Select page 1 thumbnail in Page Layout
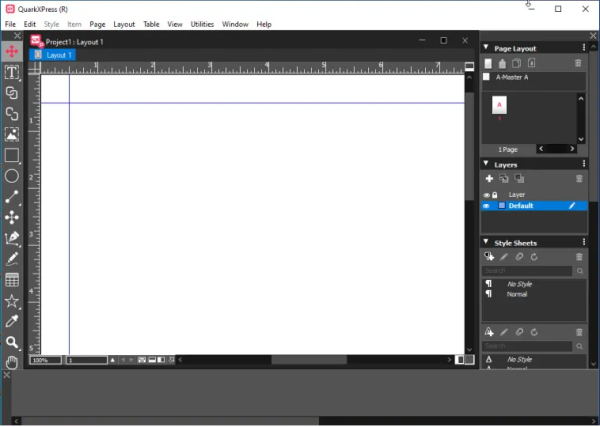This screenshot has height=427, width=600. coord(499,105)
